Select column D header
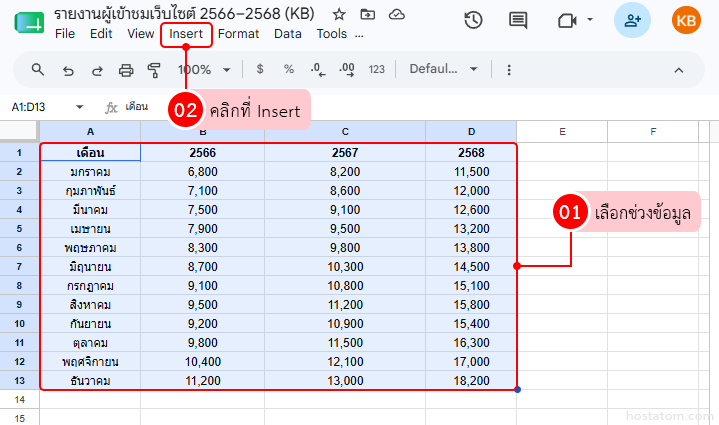This screenshot has width=719, height=425. 471,132
